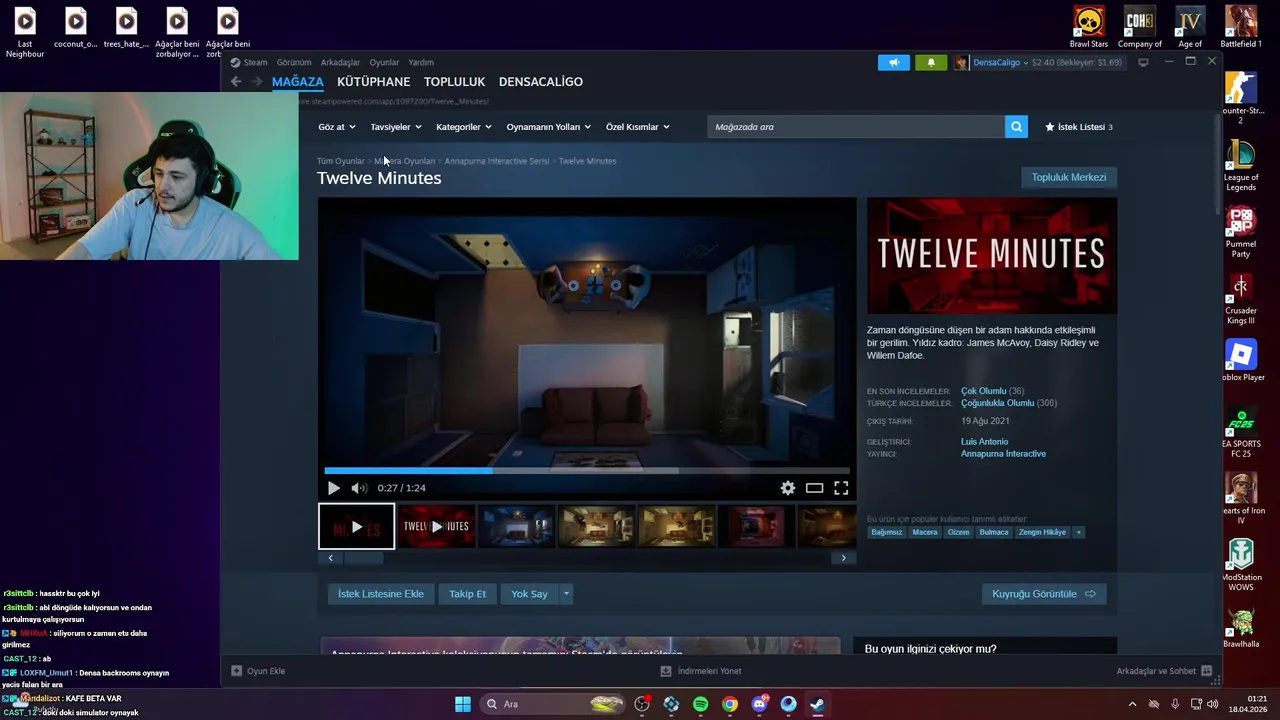
Task: Expand the Tavsiyeler dropdown
Action: [396, 127]
